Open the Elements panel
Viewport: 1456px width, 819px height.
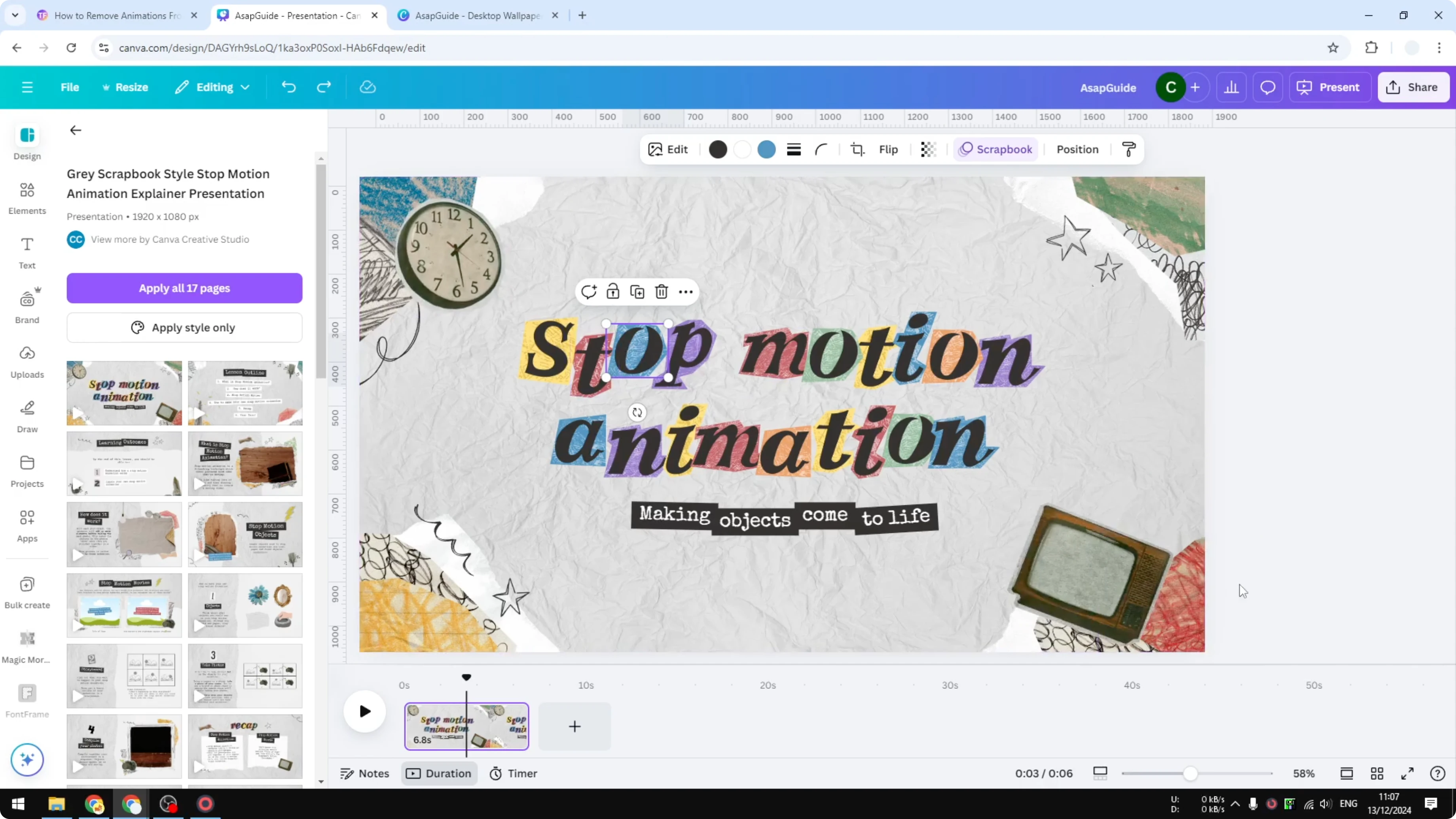[27, 198]
